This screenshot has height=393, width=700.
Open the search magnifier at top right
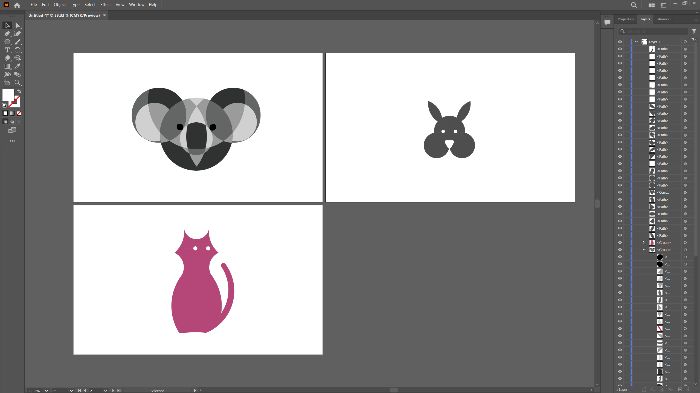(x=633, y=5)
